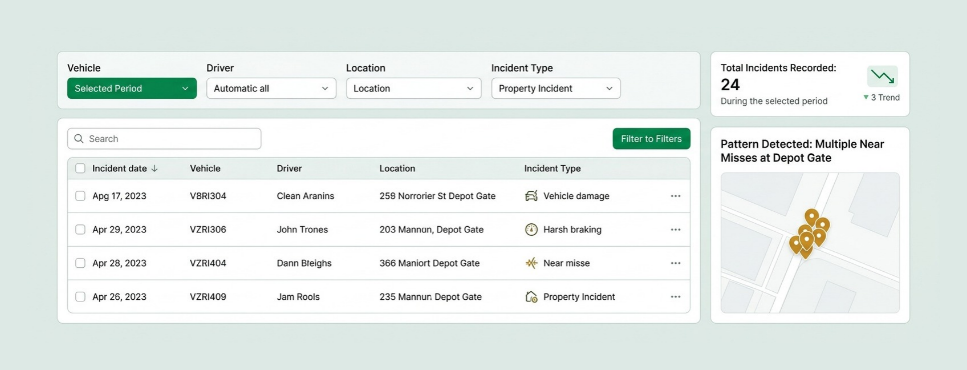
Task: Click the Apr 29, 2023 date cell
Action: coord(120,229)
